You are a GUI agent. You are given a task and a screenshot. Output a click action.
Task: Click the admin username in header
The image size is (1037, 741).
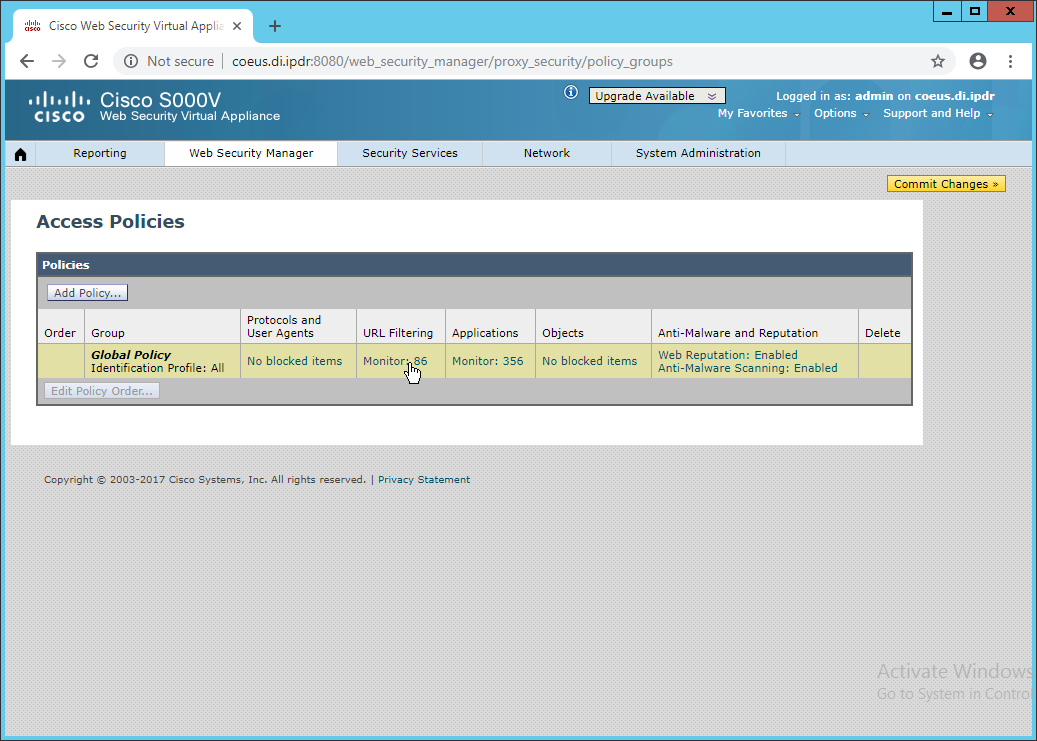pyautogui.click(x=874, y=96)
